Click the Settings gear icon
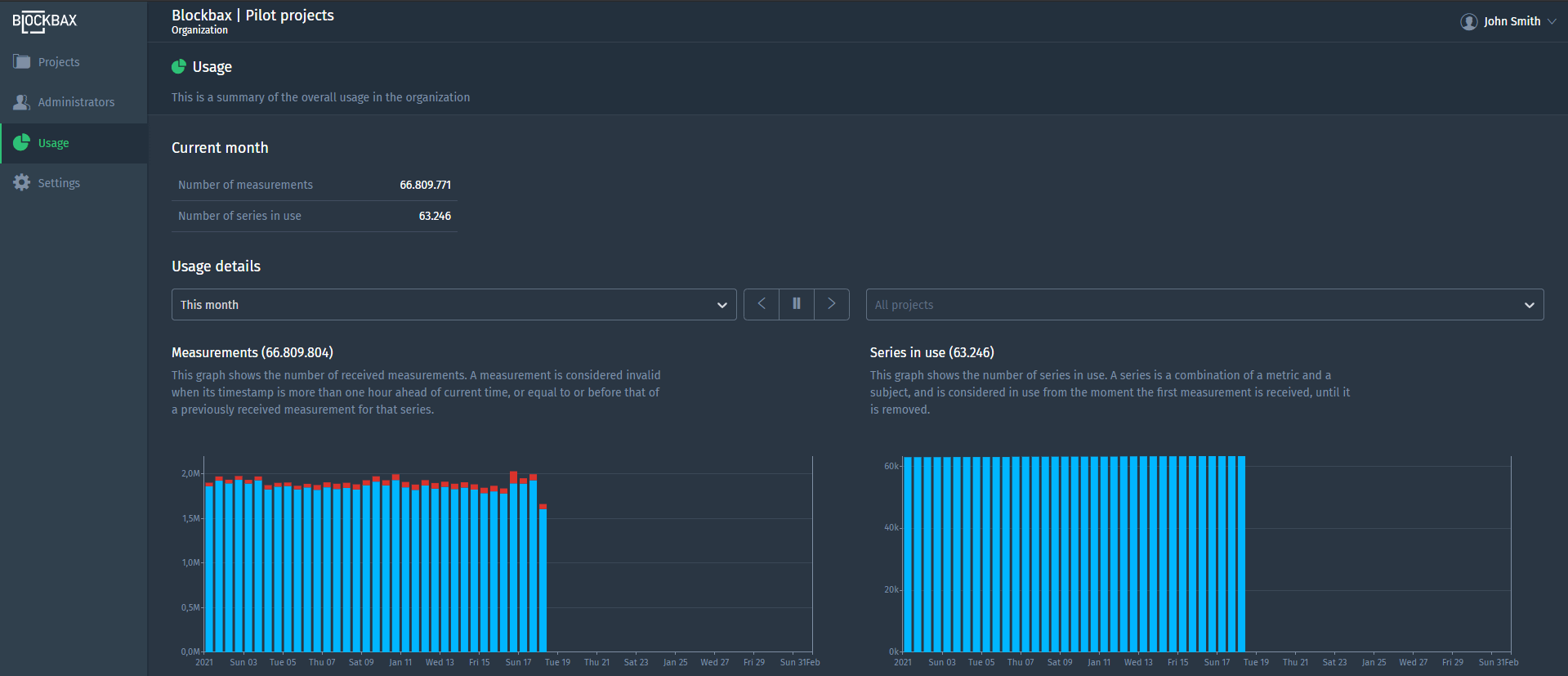The height and width of the screenshot is (676, 1568). 22,183
